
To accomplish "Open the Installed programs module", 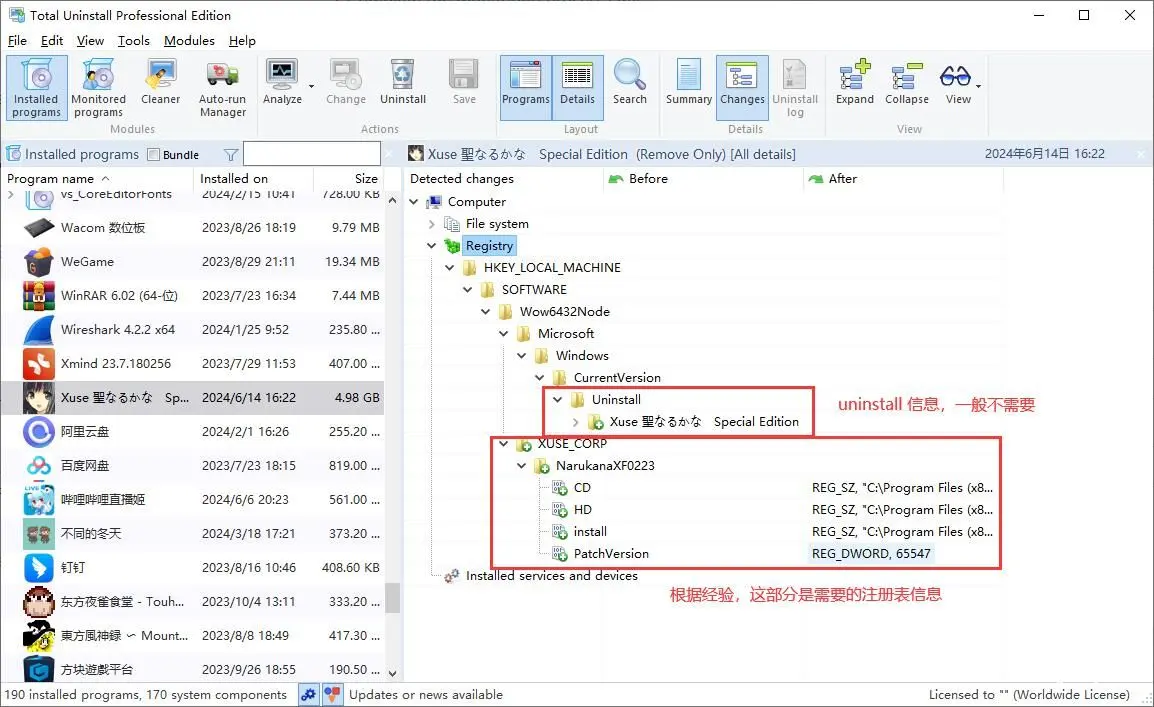I will point(37,88).
